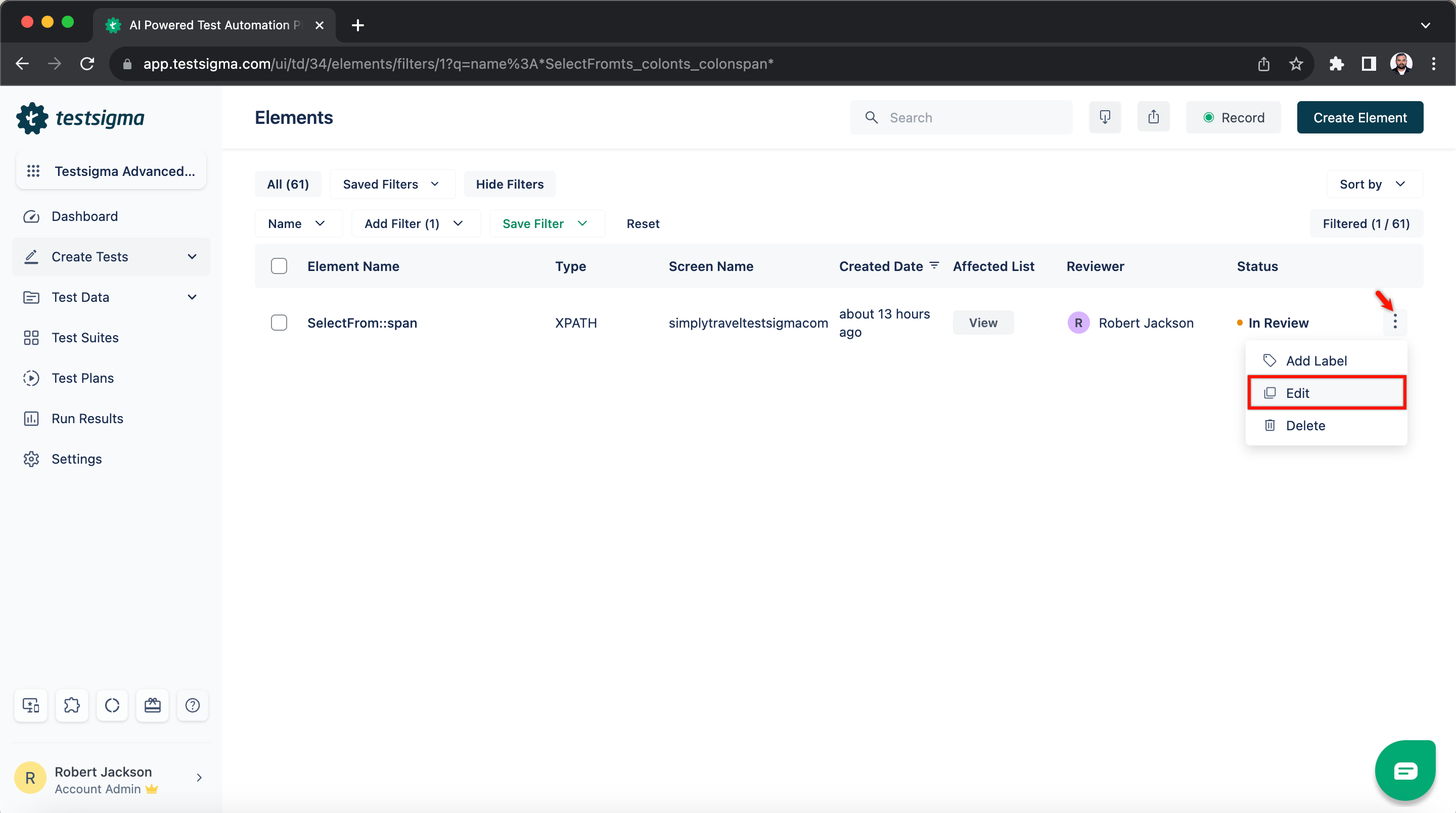This screenshot has height=813, width=1456.
Task: Select the All (61) filter
Action: 288,185
